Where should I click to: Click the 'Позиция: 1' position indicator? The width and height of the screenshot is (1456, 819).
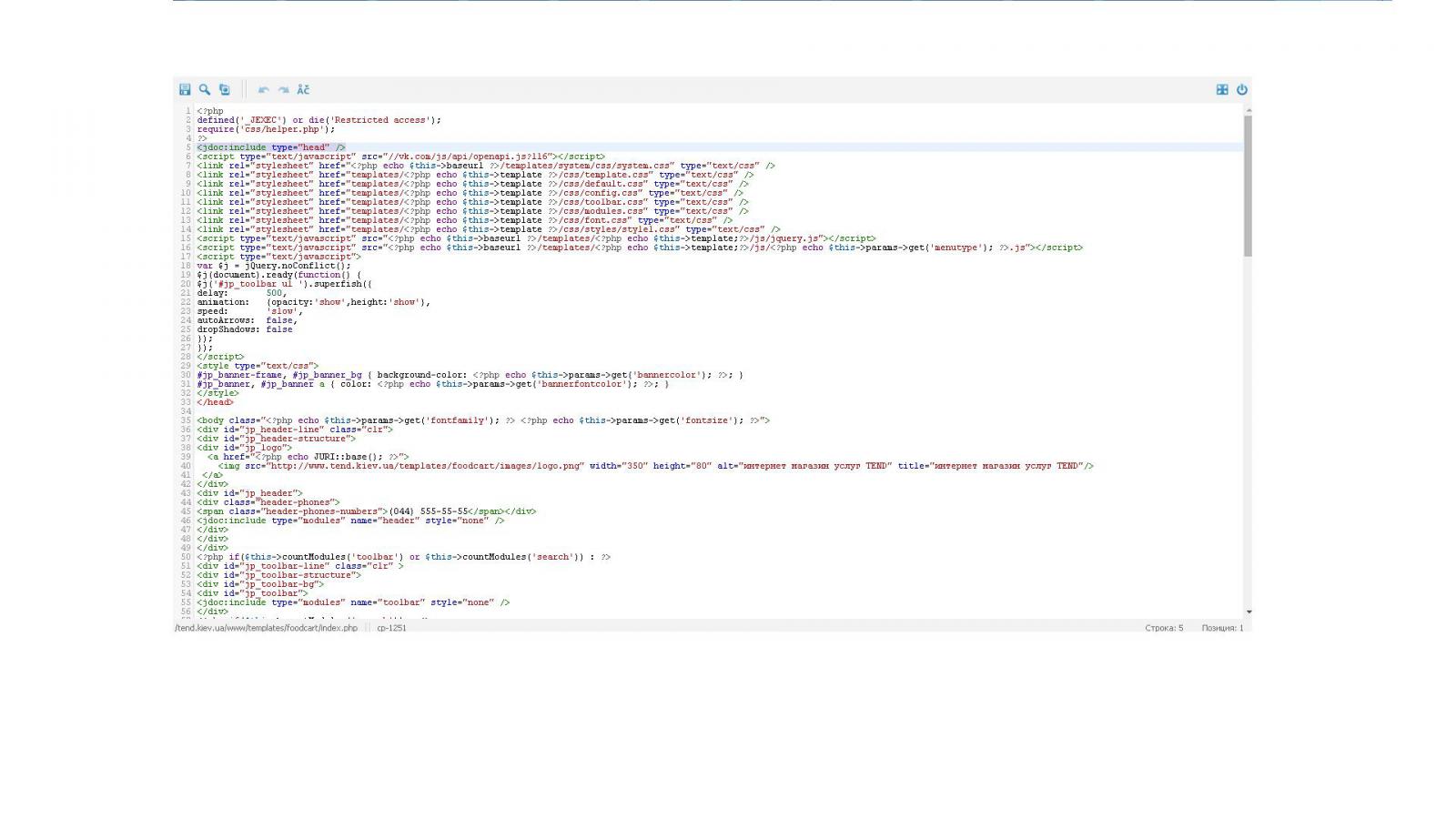(1222, 628)
